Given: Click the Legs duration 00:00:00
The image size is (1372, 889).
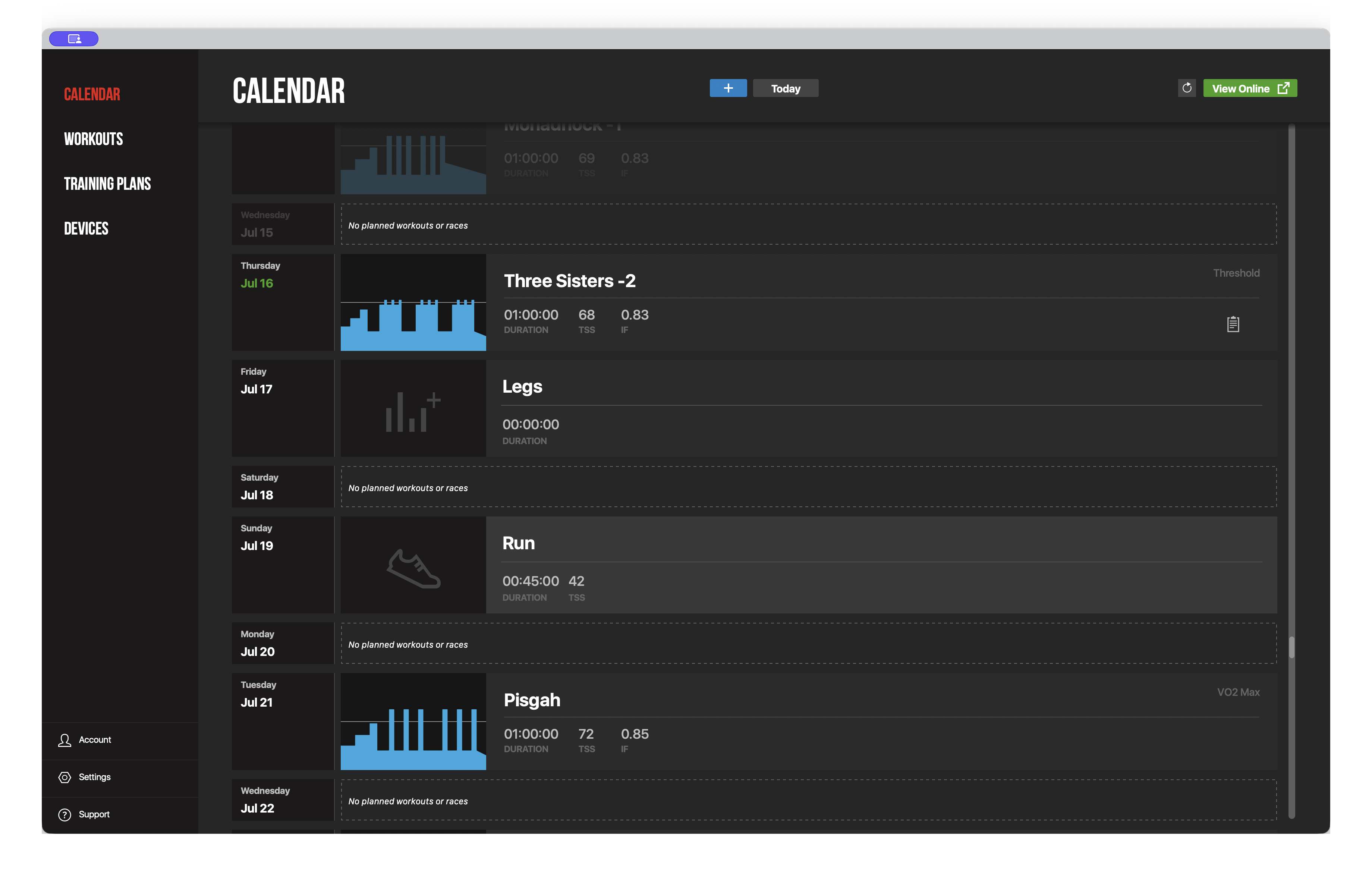Looking at the screenshot, I should [x=531, y=424].
